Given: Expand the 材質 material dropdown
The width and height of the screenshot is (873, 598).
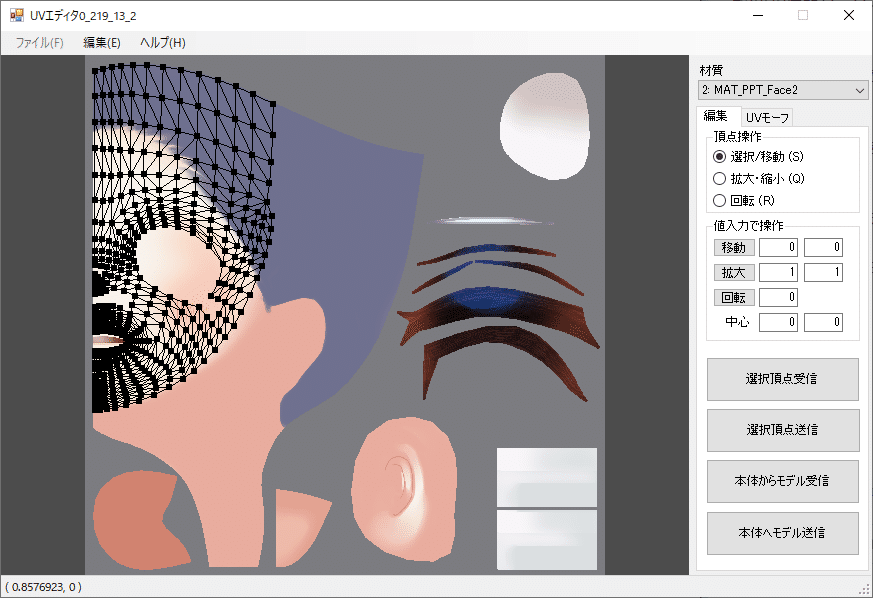Looking at the screenshot, I should coord(783,90).
